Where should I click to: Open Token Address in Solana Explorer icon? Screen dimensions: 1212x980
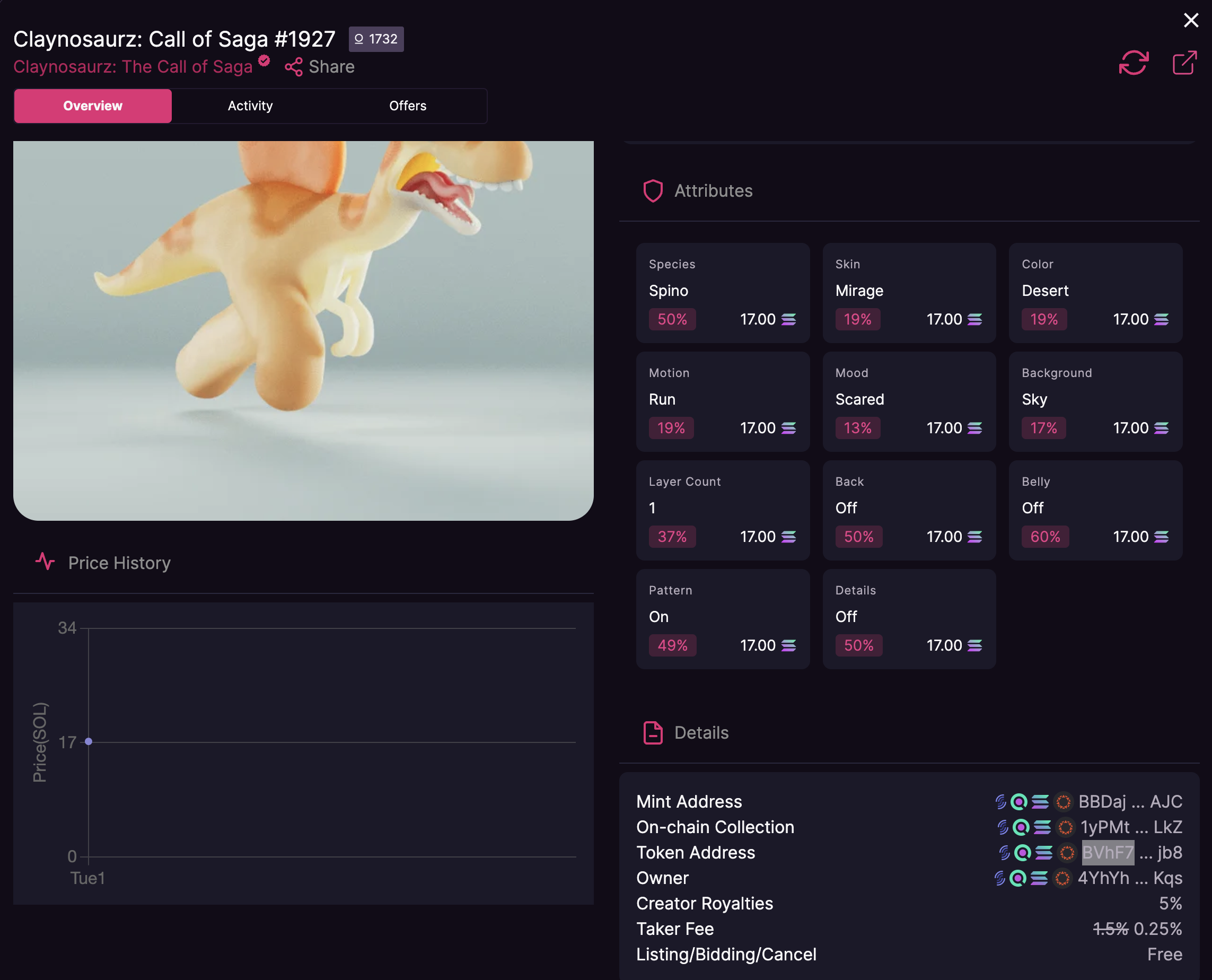[x=1044, y=853]
